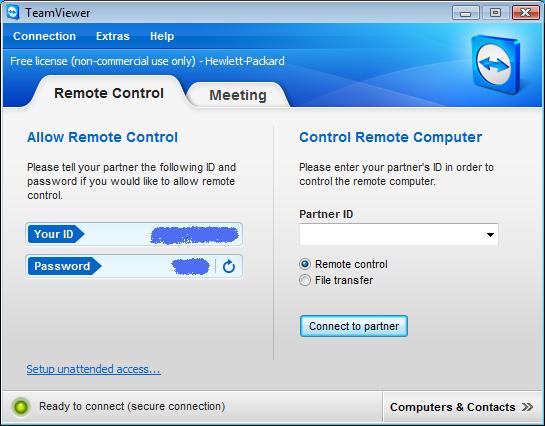Click the green connection status light

point(21,407)
